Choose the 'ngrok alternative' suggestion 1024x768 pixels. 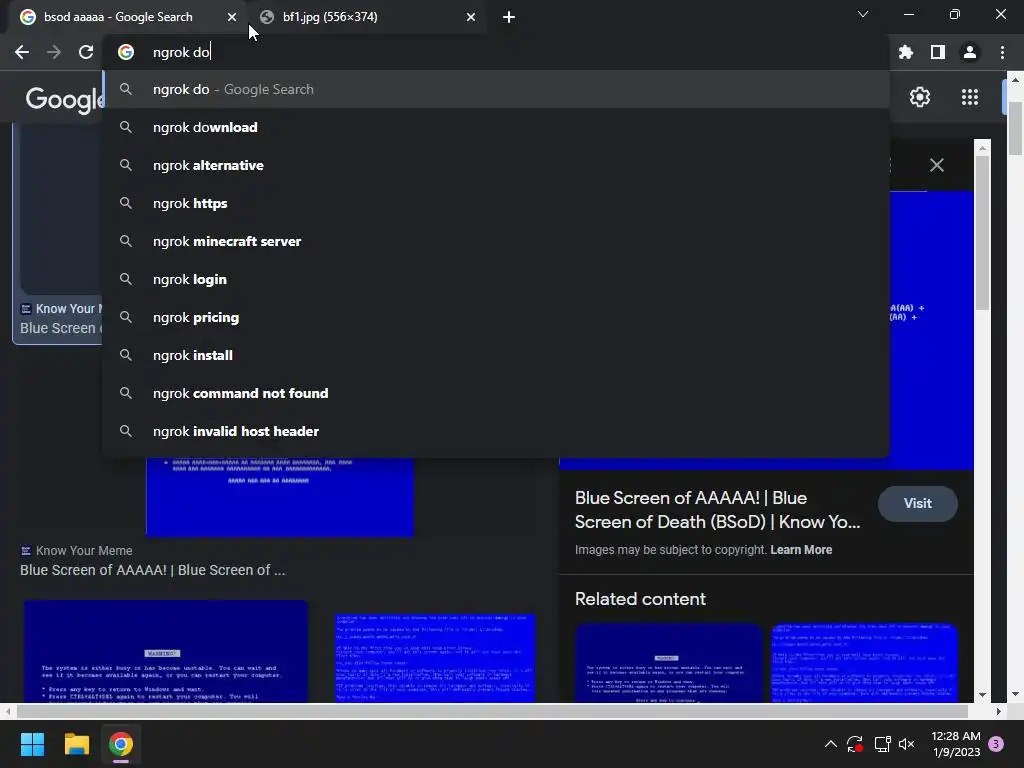496,165
